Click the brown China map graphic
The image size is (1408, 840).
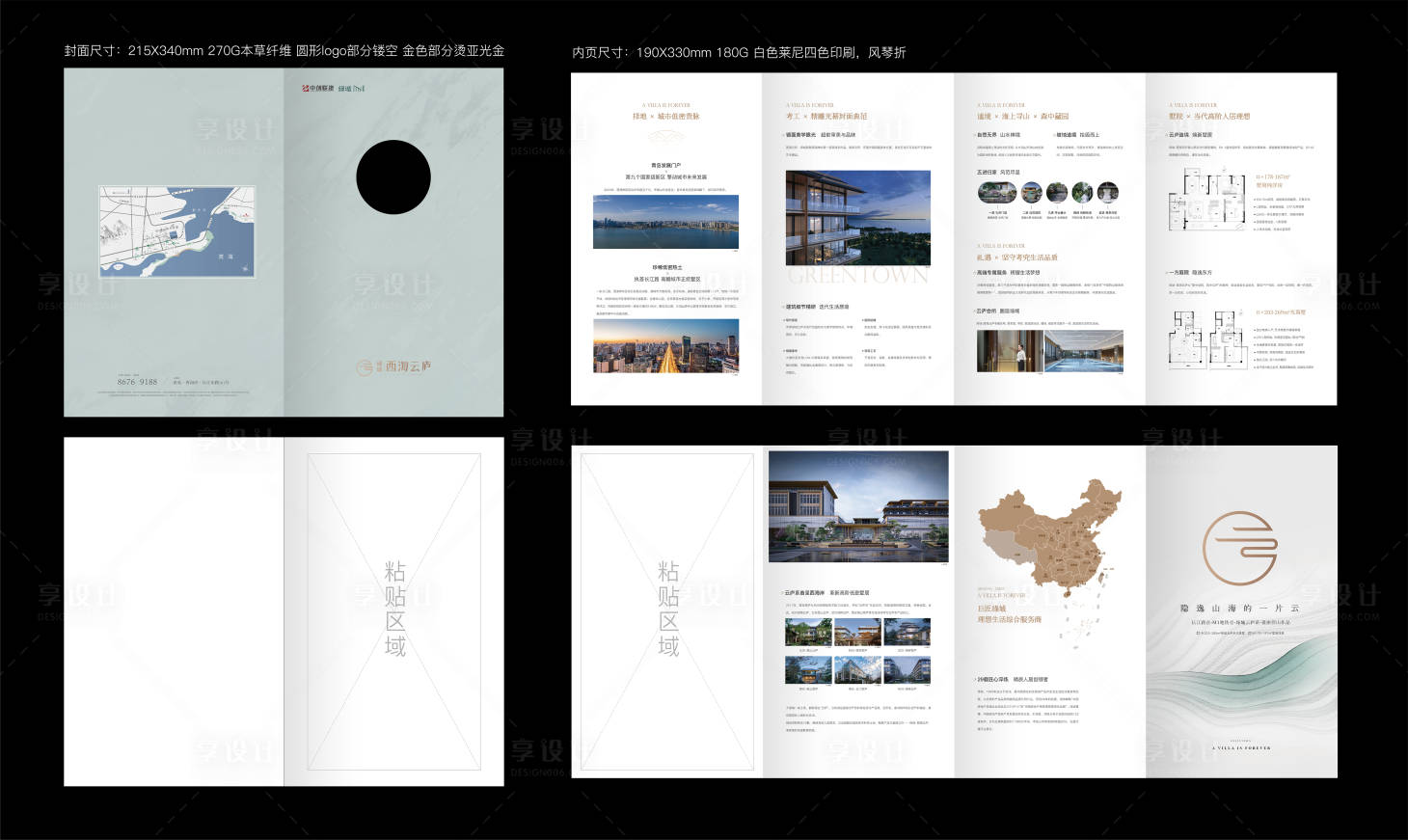1051,535
